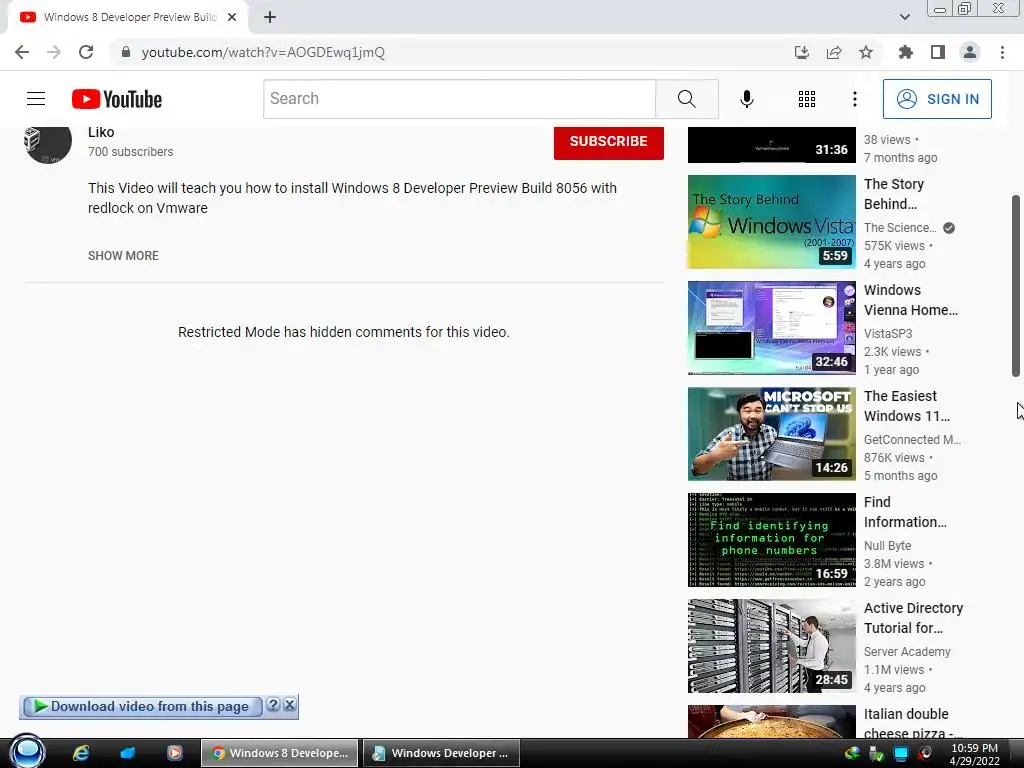Go forward with the browser forward arrow
Viewport: 1024px width, 768px height.
[x=54, y=52]
